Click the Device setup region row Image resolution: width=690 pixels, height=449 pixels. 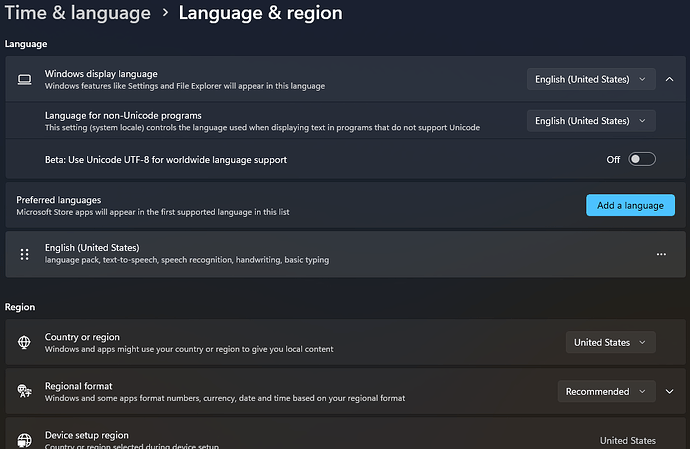point(300,440)
